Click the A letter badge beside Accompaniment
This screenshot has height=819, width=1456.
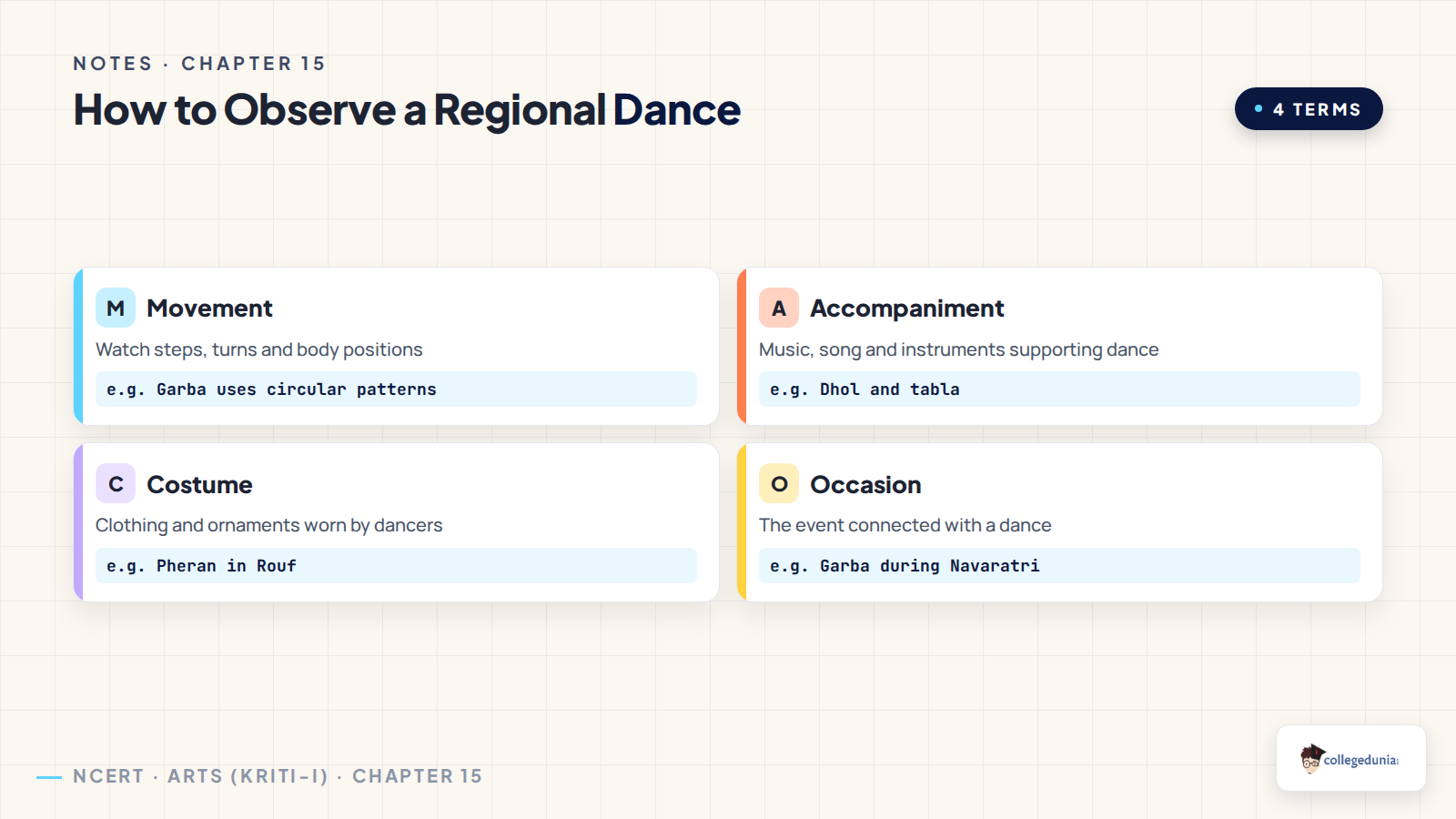point(779,308)
